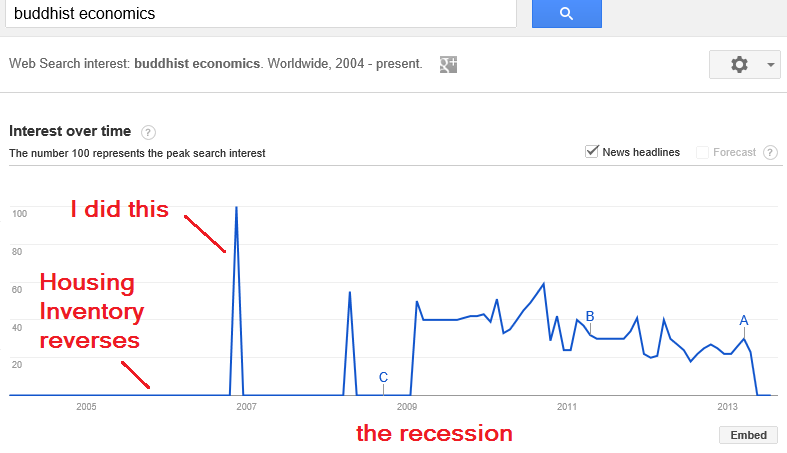Screen dimensions: 787x453
Task: Click the Google+ share icon
Action: 448,64
